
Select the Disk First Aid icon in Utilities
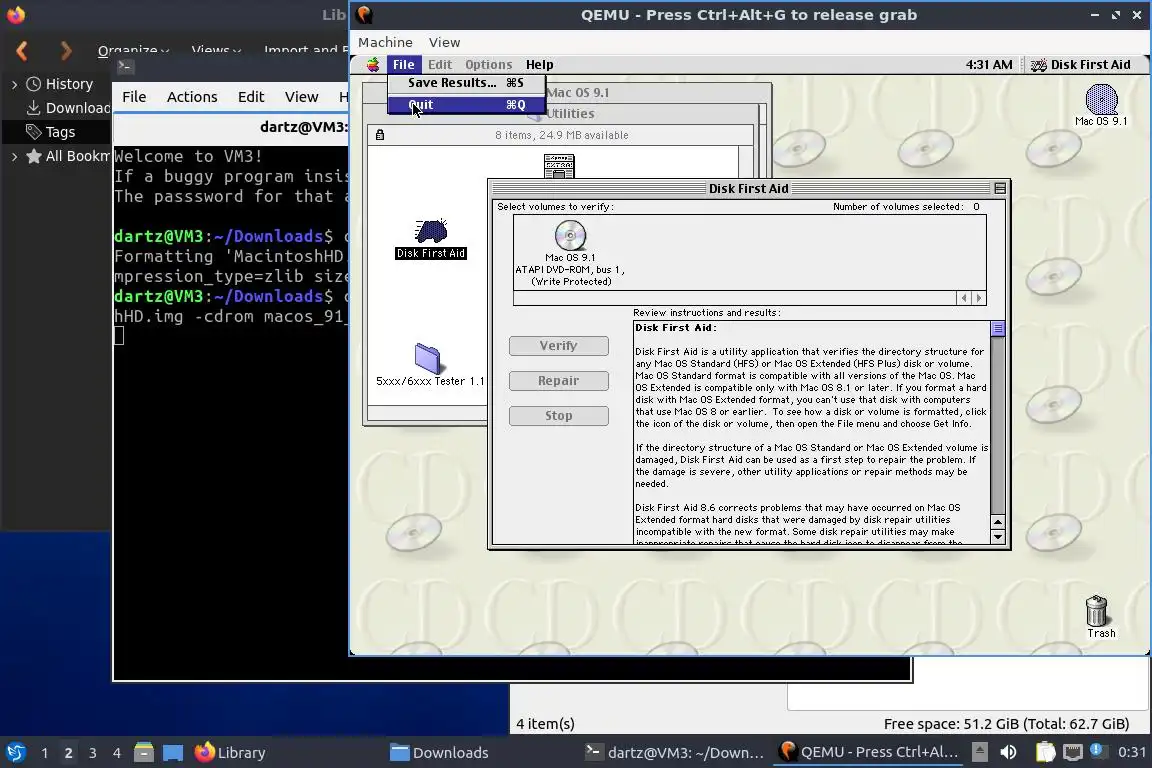431,238
